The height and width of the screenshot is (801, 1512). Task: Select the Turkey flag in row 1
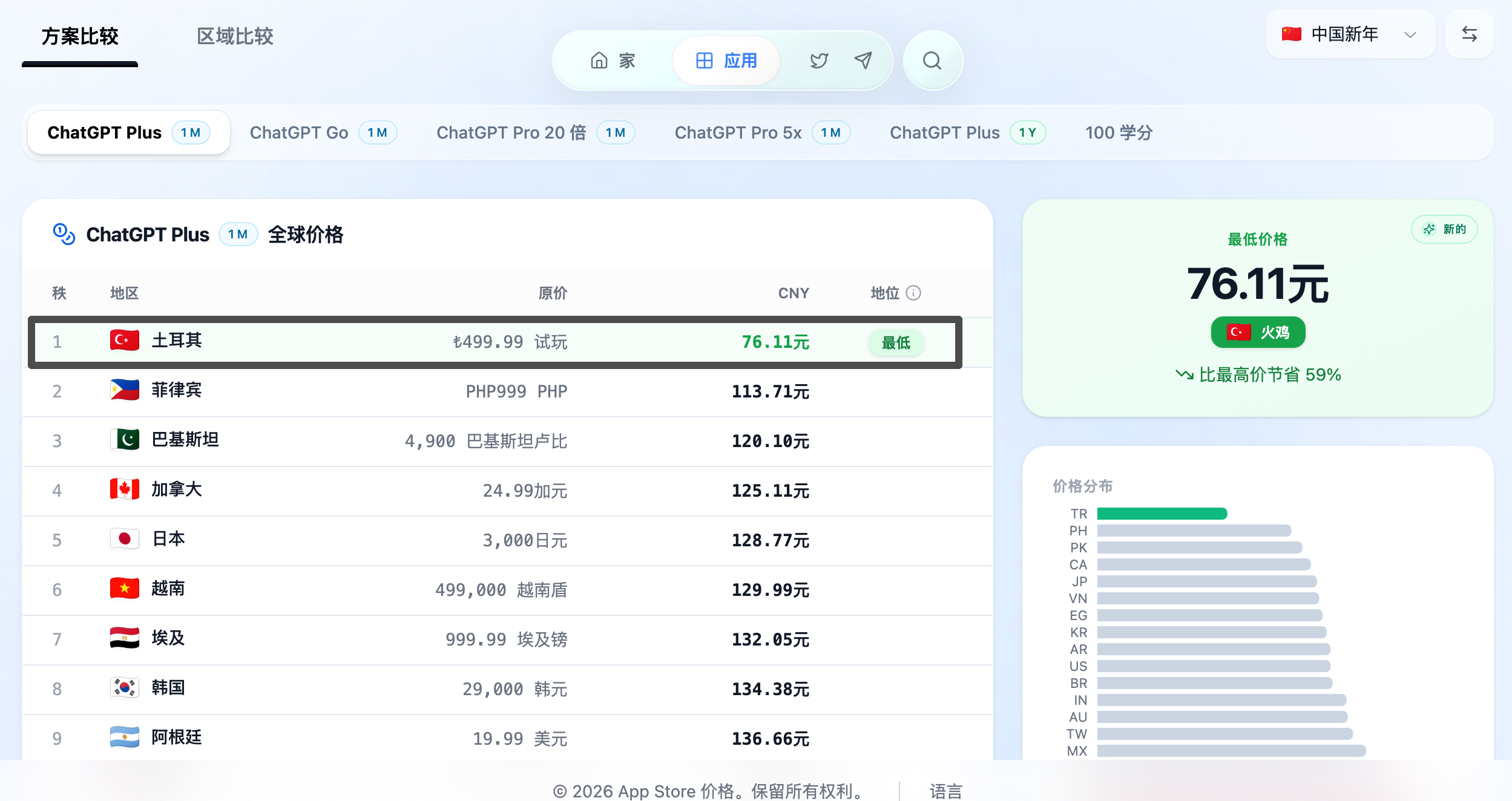pos(125,340)
